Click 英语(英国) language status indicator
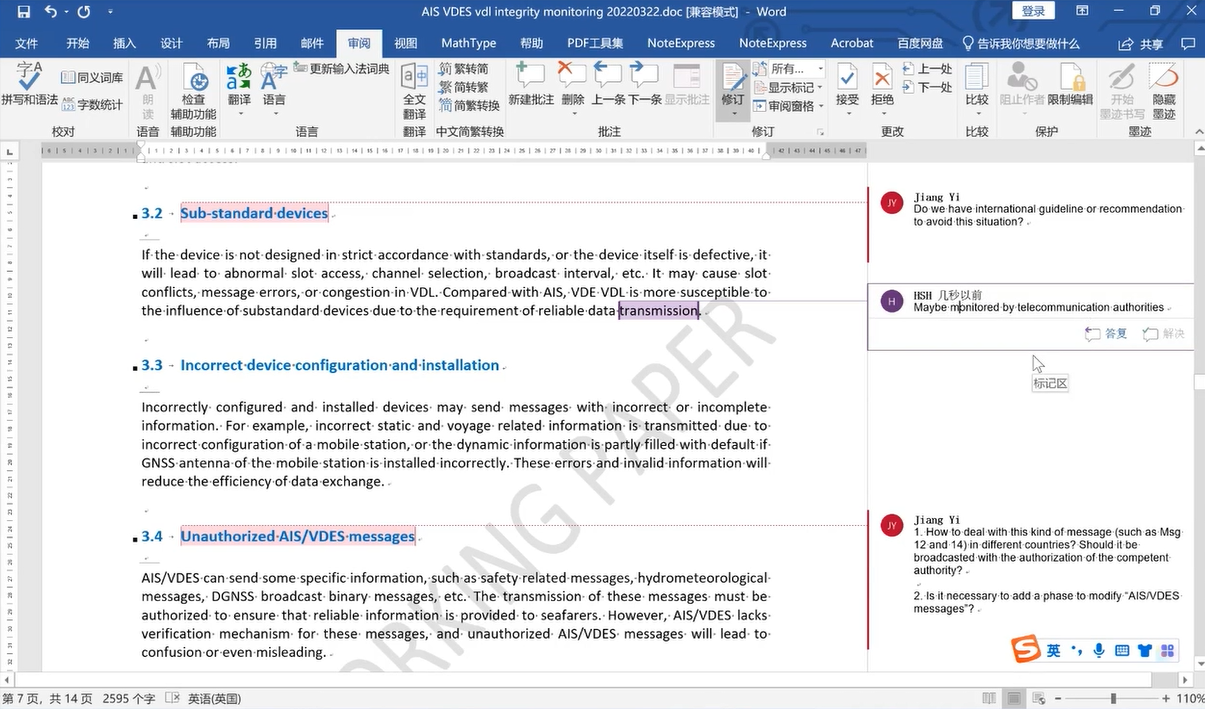The height and width of the screenshot is (709, 1205). coord(215,698)
